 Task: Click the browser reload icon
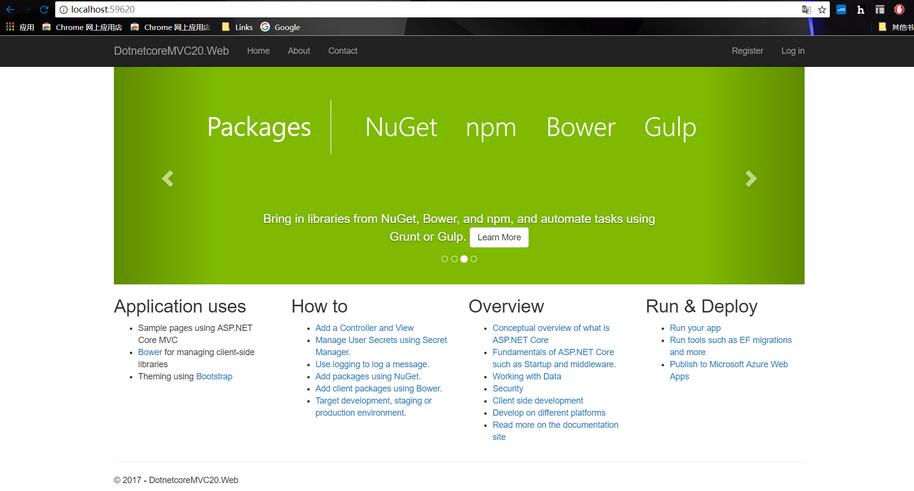(44, 9)
